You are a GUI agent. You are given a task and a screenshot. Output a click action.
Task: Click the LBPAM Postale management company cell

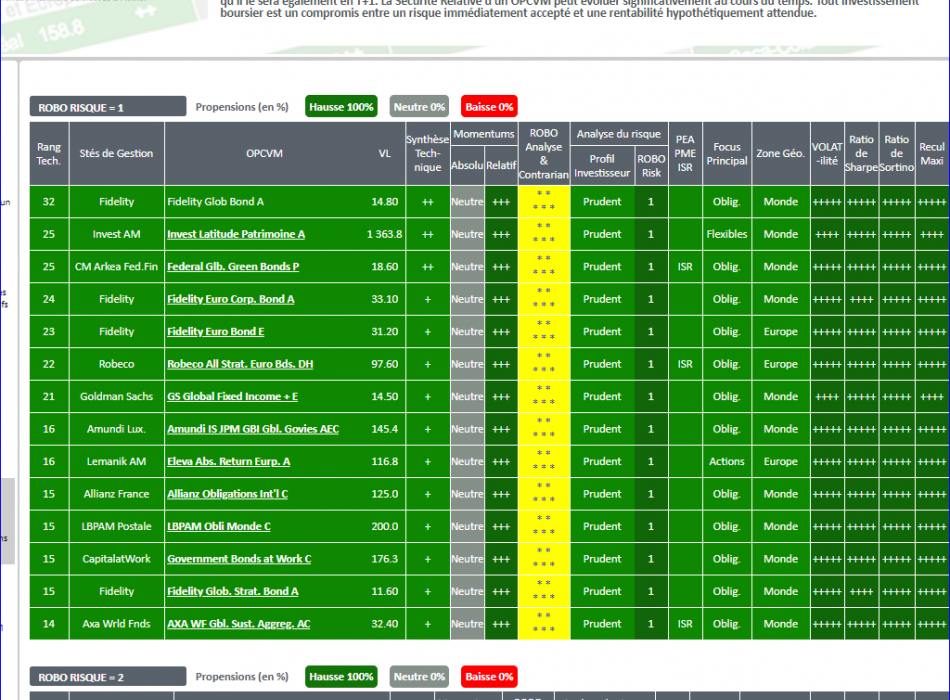[116, 526]
